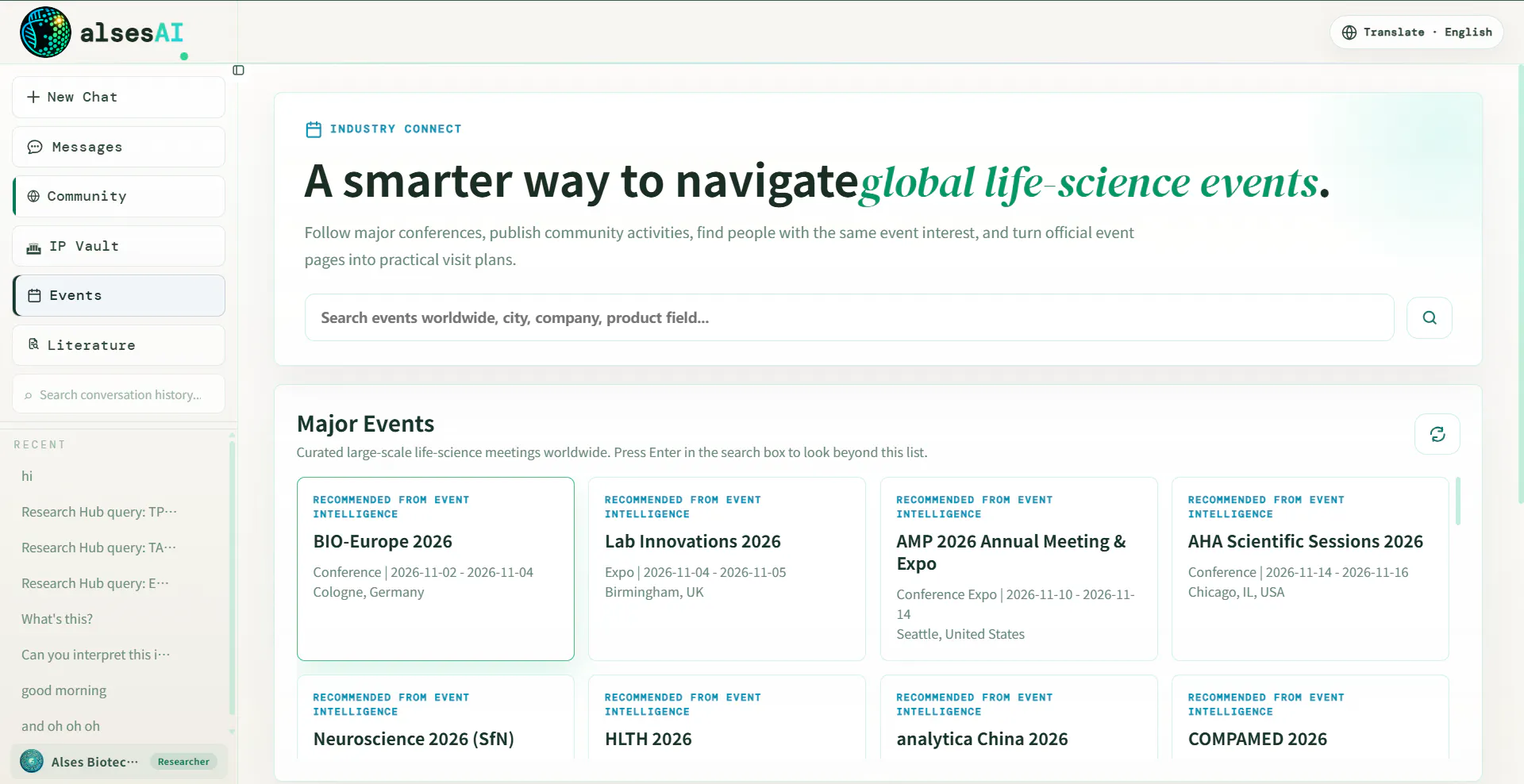Open the Literature section
Image resolution: width=1524 pixels, height=784 pixels.
click(118, 345)
